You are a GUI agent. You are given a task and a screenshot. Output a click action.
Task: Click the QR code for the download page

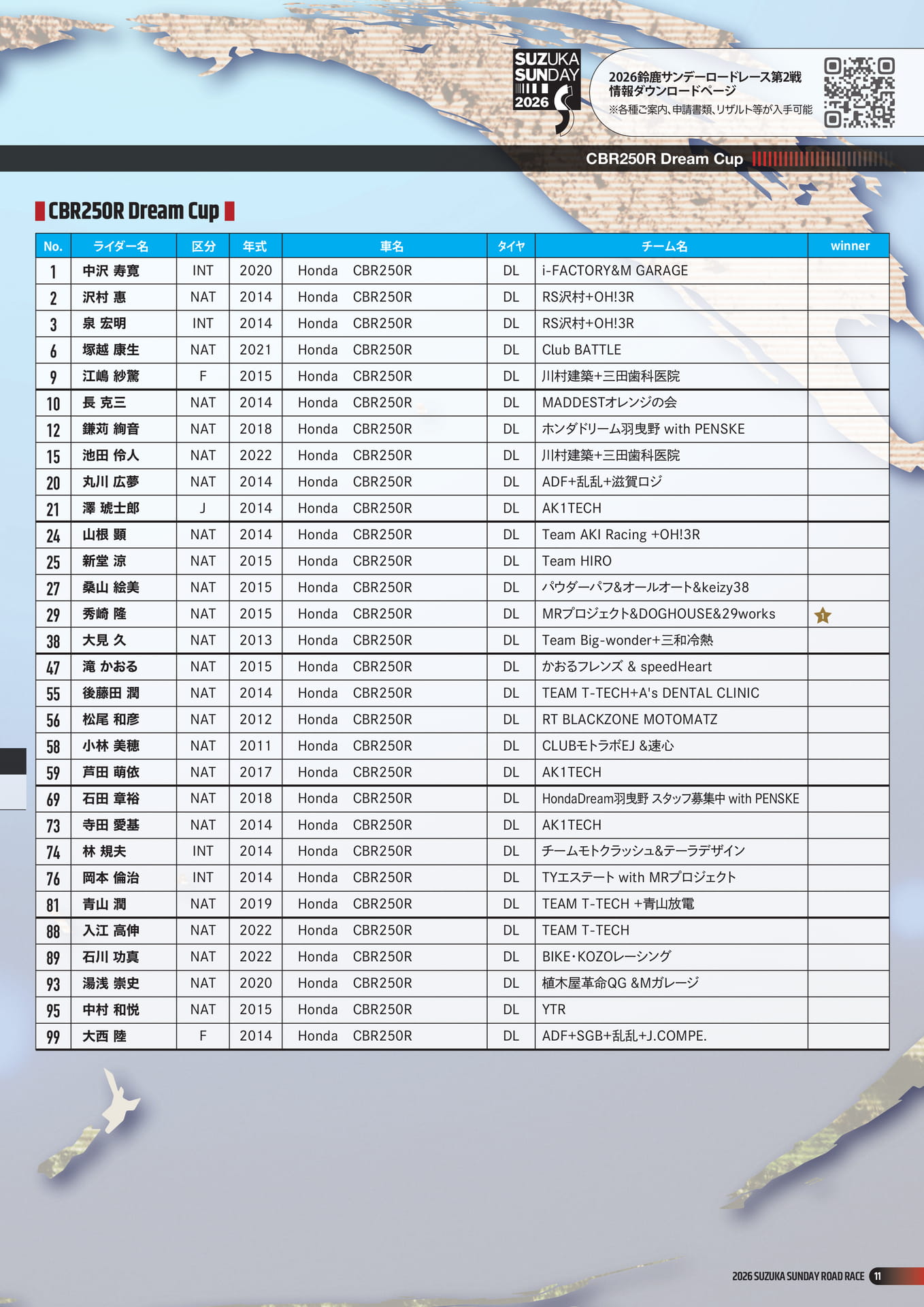(859, 93)
